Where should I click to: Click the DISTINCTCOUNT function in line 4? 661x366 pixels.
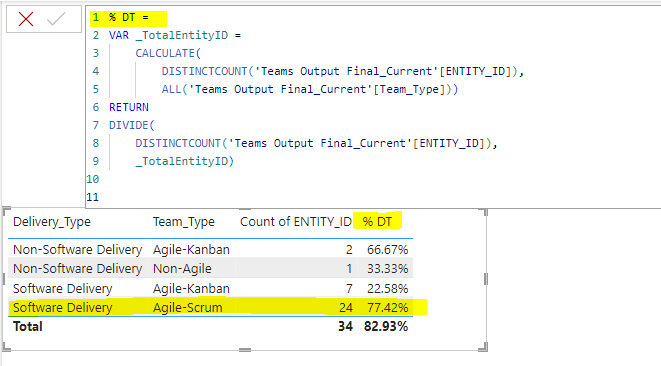coord(204,71)
